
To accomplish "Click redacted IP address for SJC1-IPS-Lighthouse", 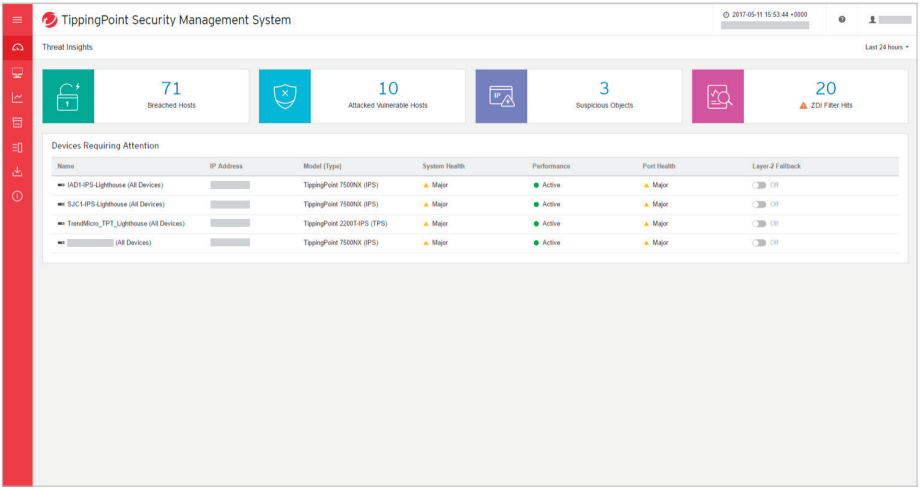I will tap(230, 205).
